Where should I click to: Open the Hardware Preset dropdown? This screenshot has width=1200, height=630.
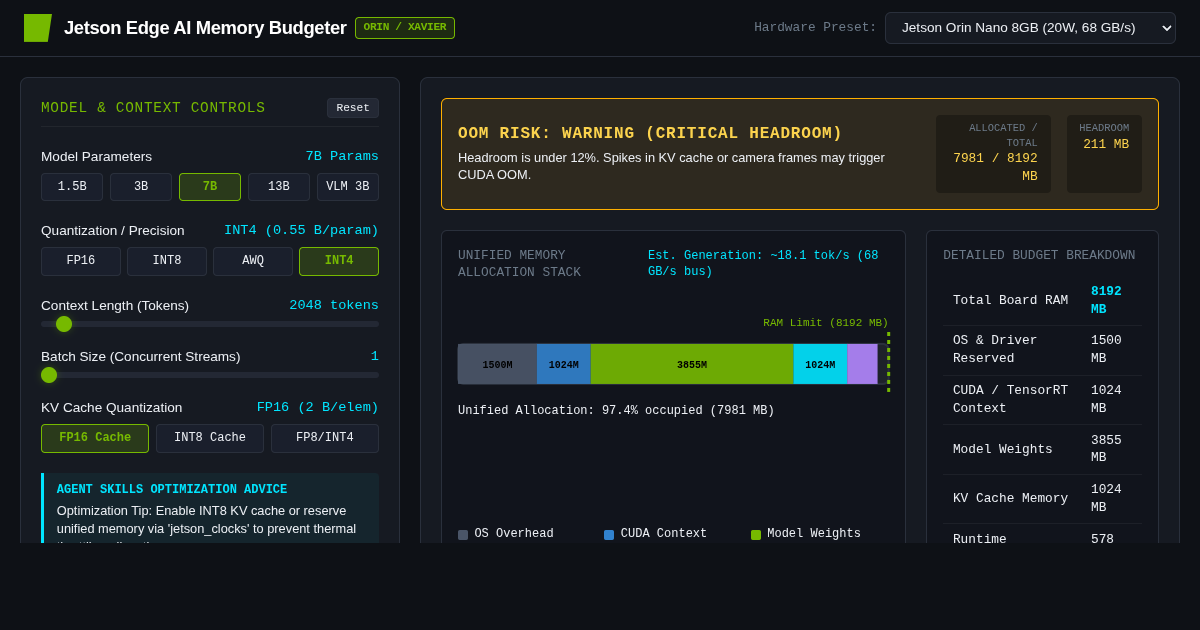pos(1030,28)
